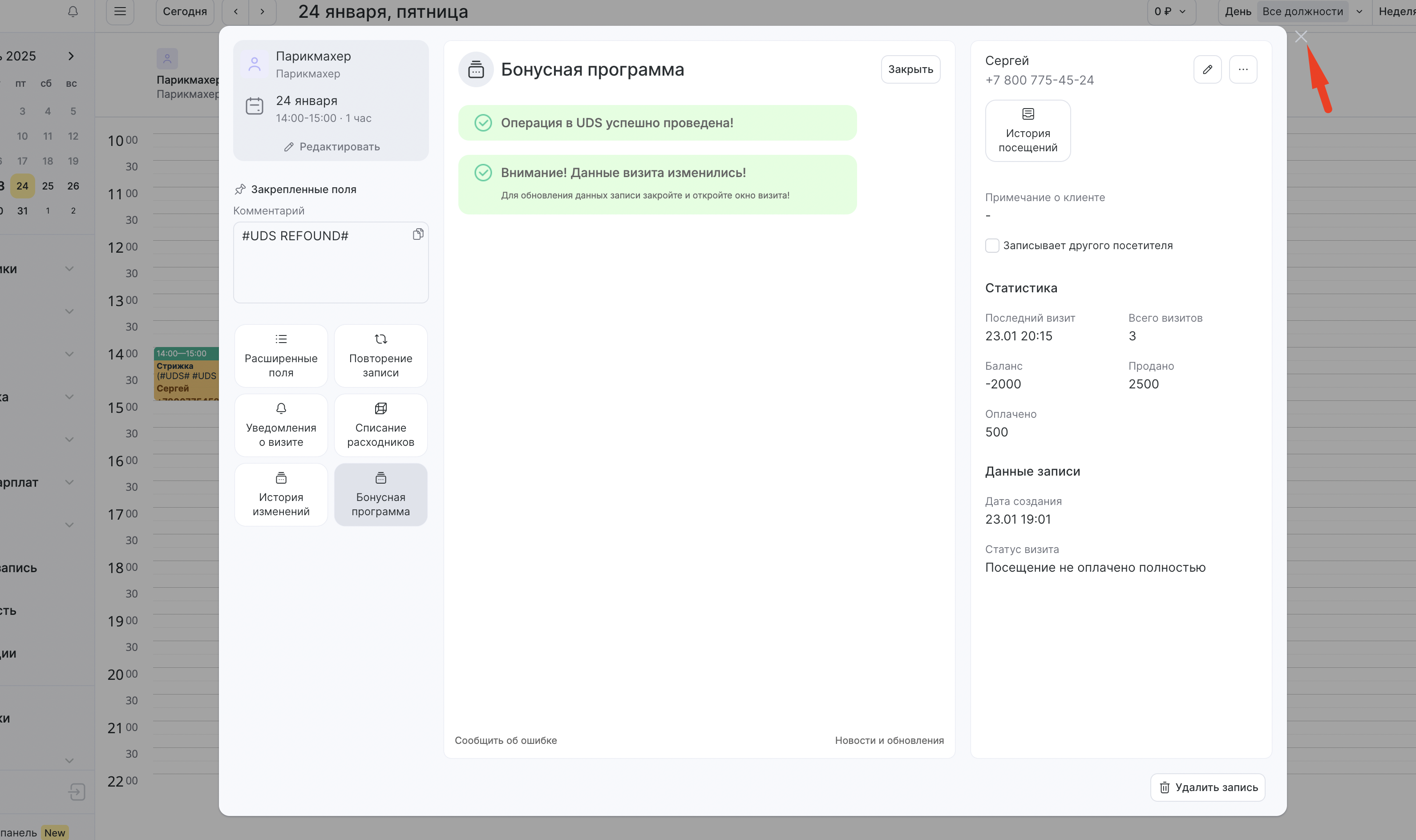
Task: Click the exit icon at sidebar bottom
Action: coord(77,792)
